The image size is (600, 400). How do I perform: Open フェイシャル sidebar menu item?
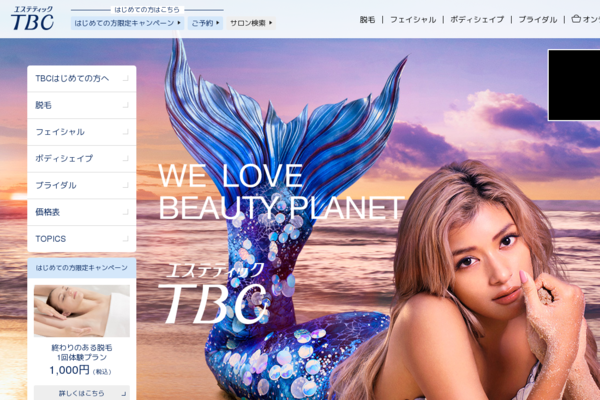click(x=82, y=132)
